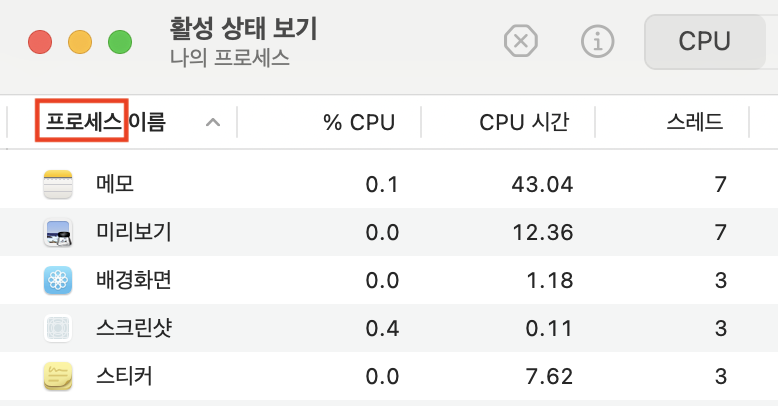Sort by CPU 시간 column header
Image resolution: width=778 pixels, height=406 pixels.
[x=524, y=122]
